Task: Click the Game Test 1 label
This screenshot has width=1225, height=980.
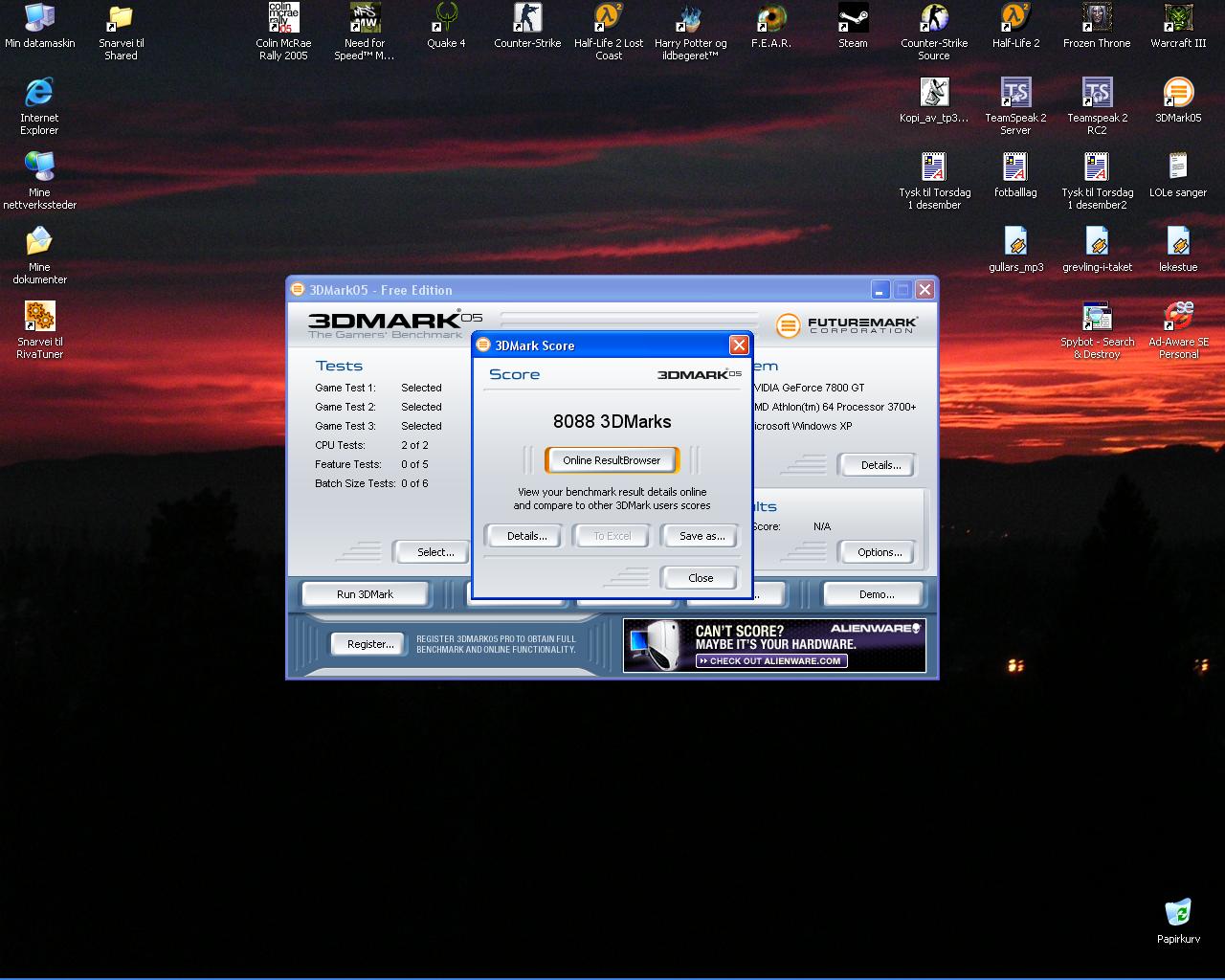Action: (x=345, y=388)
